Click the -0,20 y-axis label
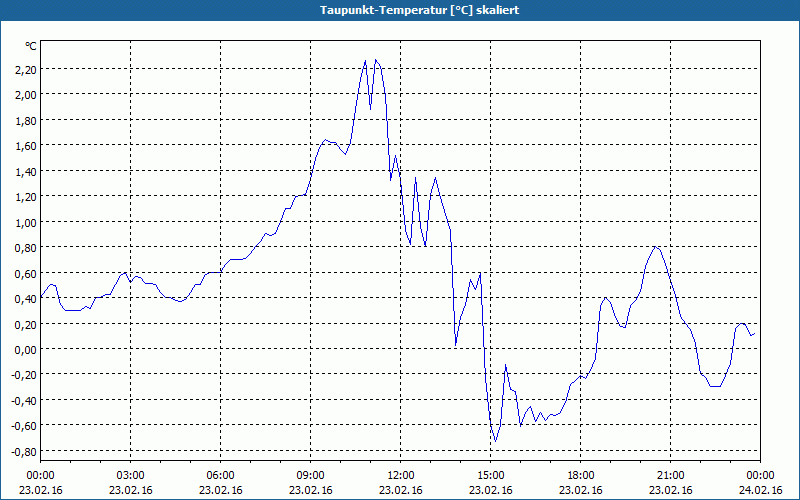The height and width of the screenshot is (500, 800). click(x=24, y=375)
